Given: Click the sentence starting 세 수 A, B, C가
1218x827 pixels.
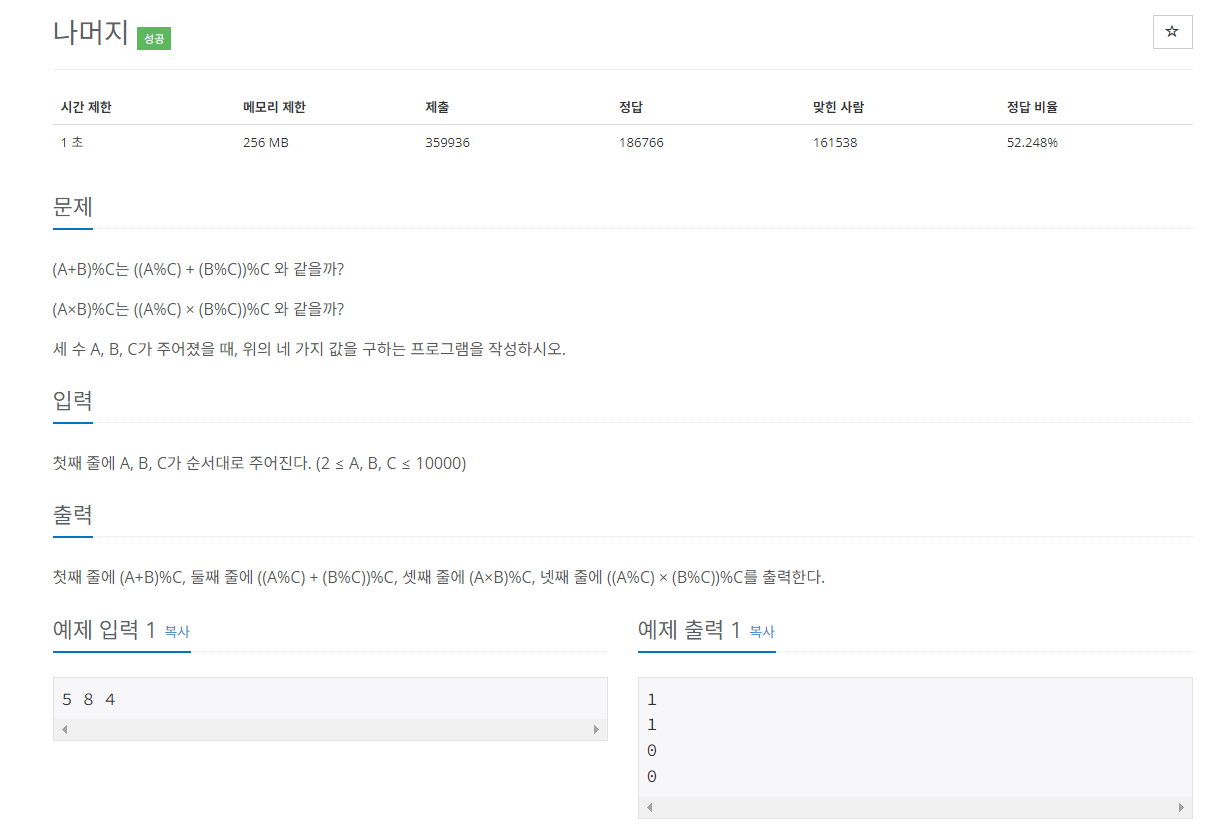Looking at the screenshot, I should click(309, 349).
